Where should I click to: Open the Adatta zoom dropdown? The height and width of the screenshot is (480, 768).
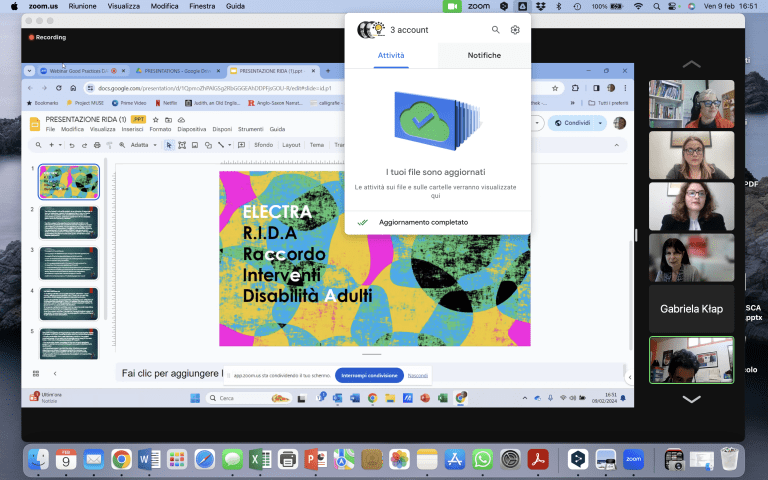point(144,145)
